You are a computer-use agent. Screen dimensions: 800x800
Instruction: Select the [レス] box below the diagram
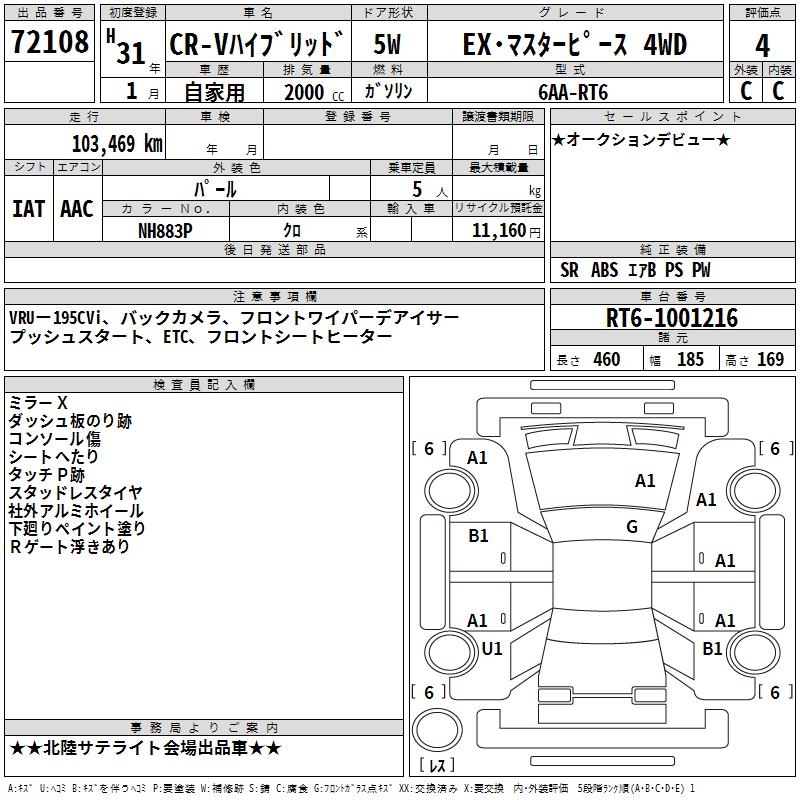tap(436, 767)
